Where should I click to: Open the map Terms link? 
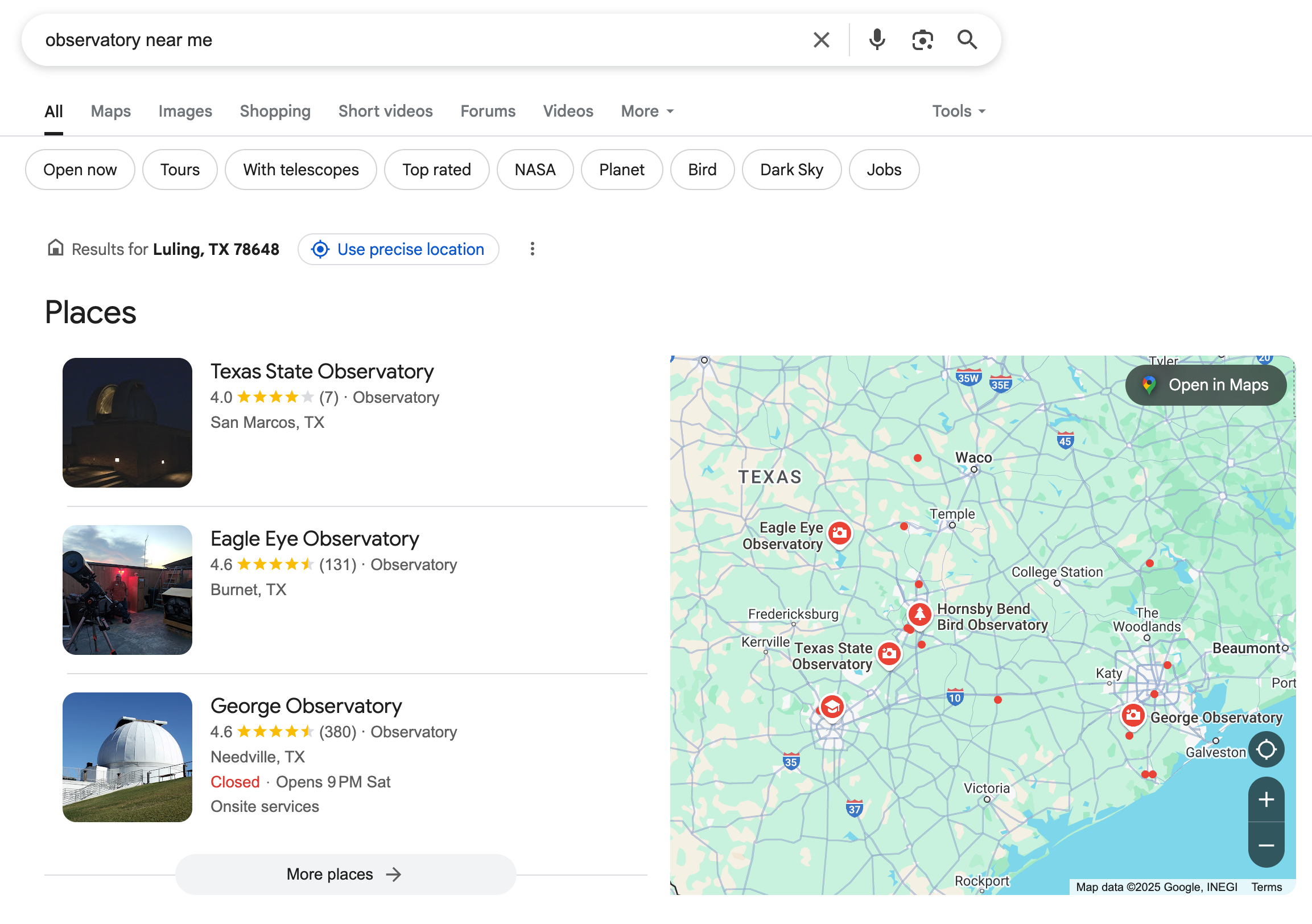(x=1266, y=887)
